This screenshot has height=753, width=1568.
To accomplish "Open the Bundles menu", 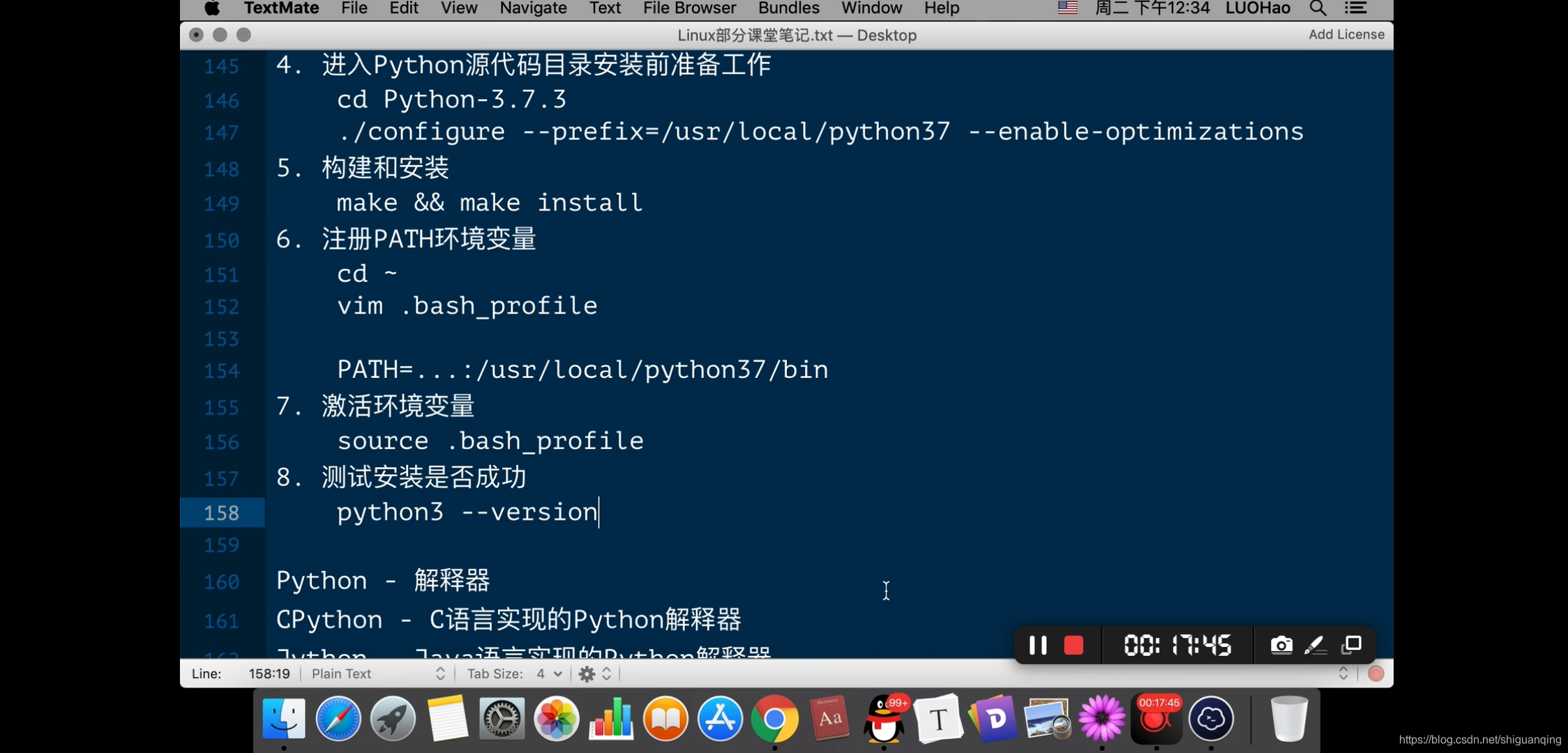I will point(788,8).
